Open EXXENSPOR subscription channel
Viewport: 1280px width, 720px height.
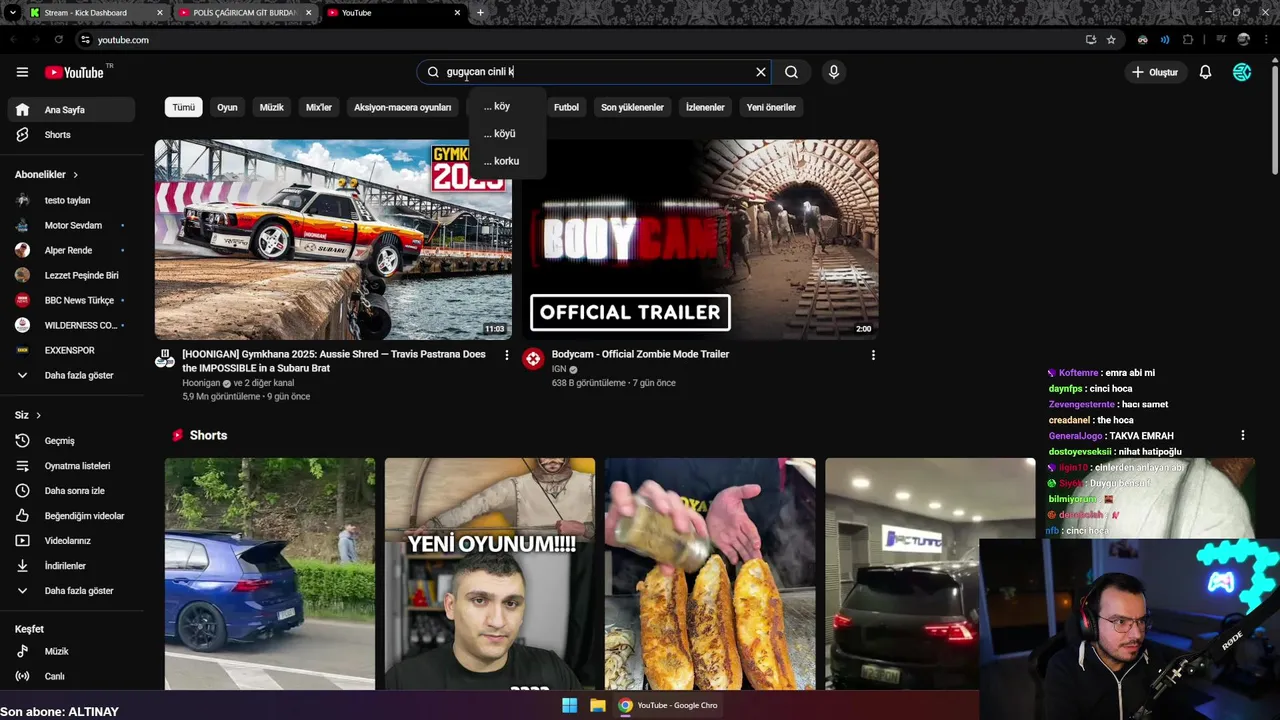(x=70, y=350)
